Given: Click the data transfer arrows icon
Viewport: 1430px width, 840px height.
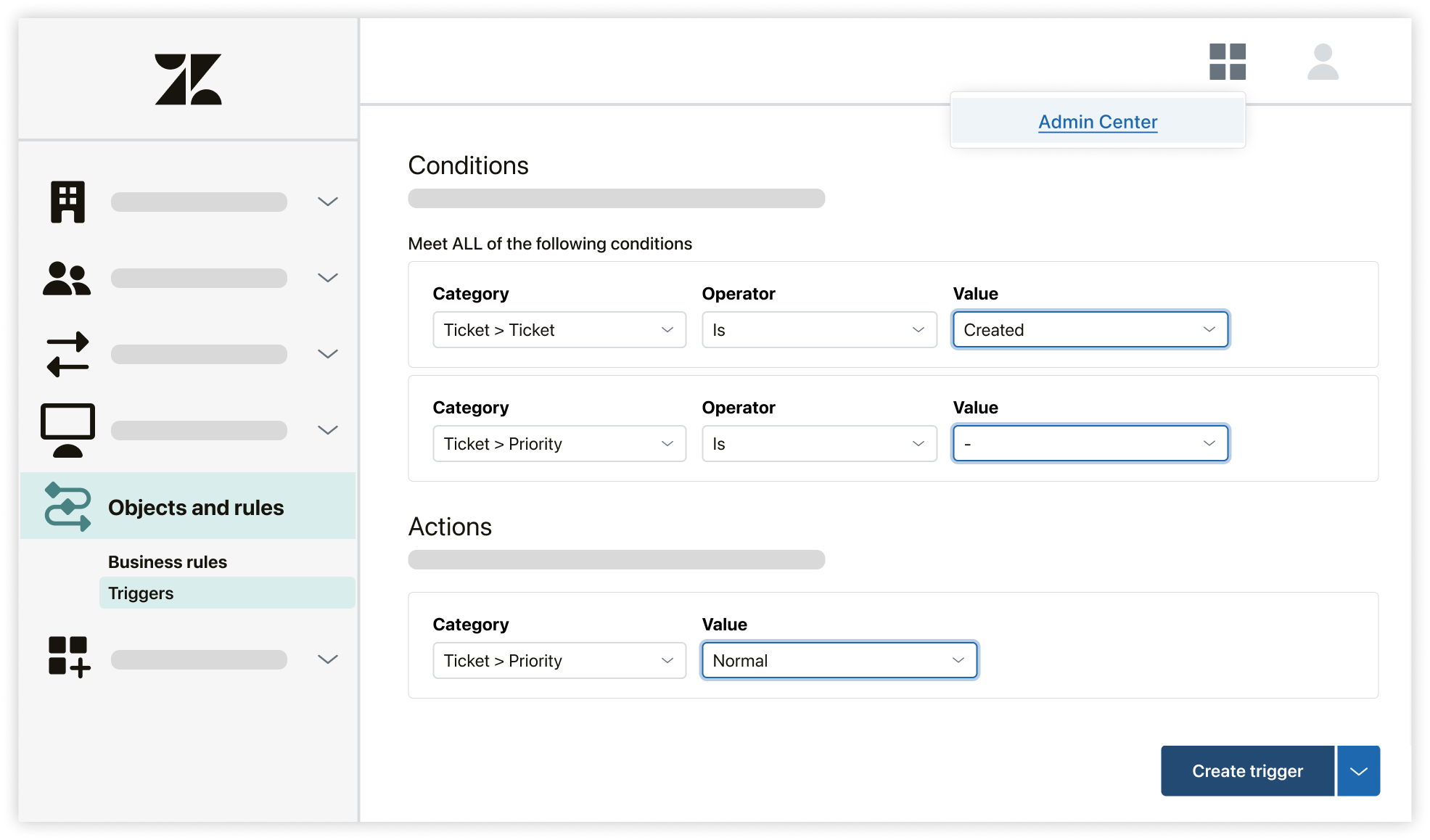Looking at the screenshot, I should click(67, 354).
